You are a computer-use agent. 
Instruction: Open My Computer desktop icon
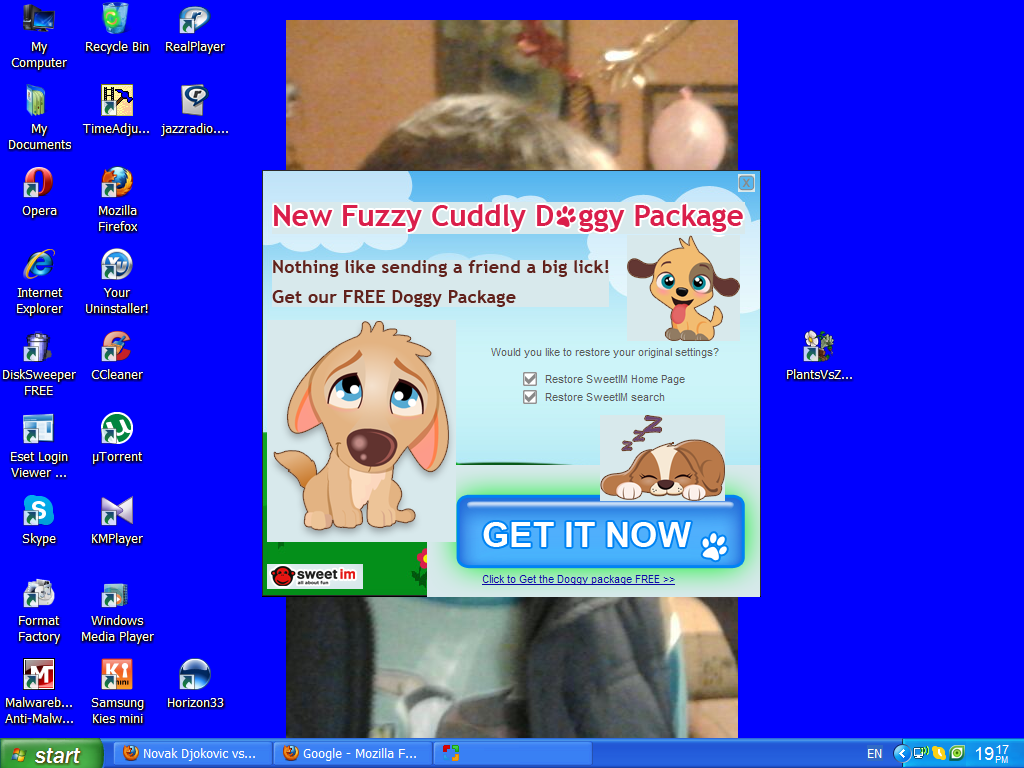[x=39, y=36]
